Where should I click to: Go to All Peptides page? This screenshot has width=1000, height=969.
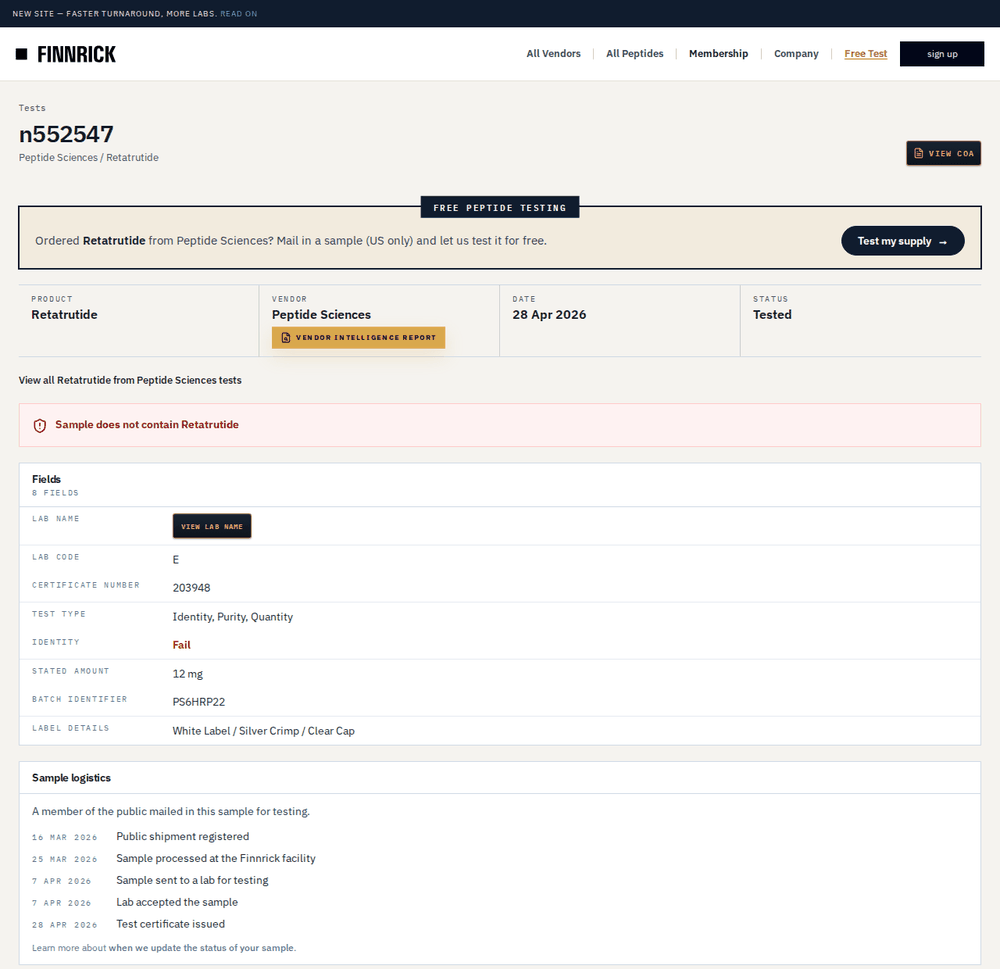click(635, 54)
